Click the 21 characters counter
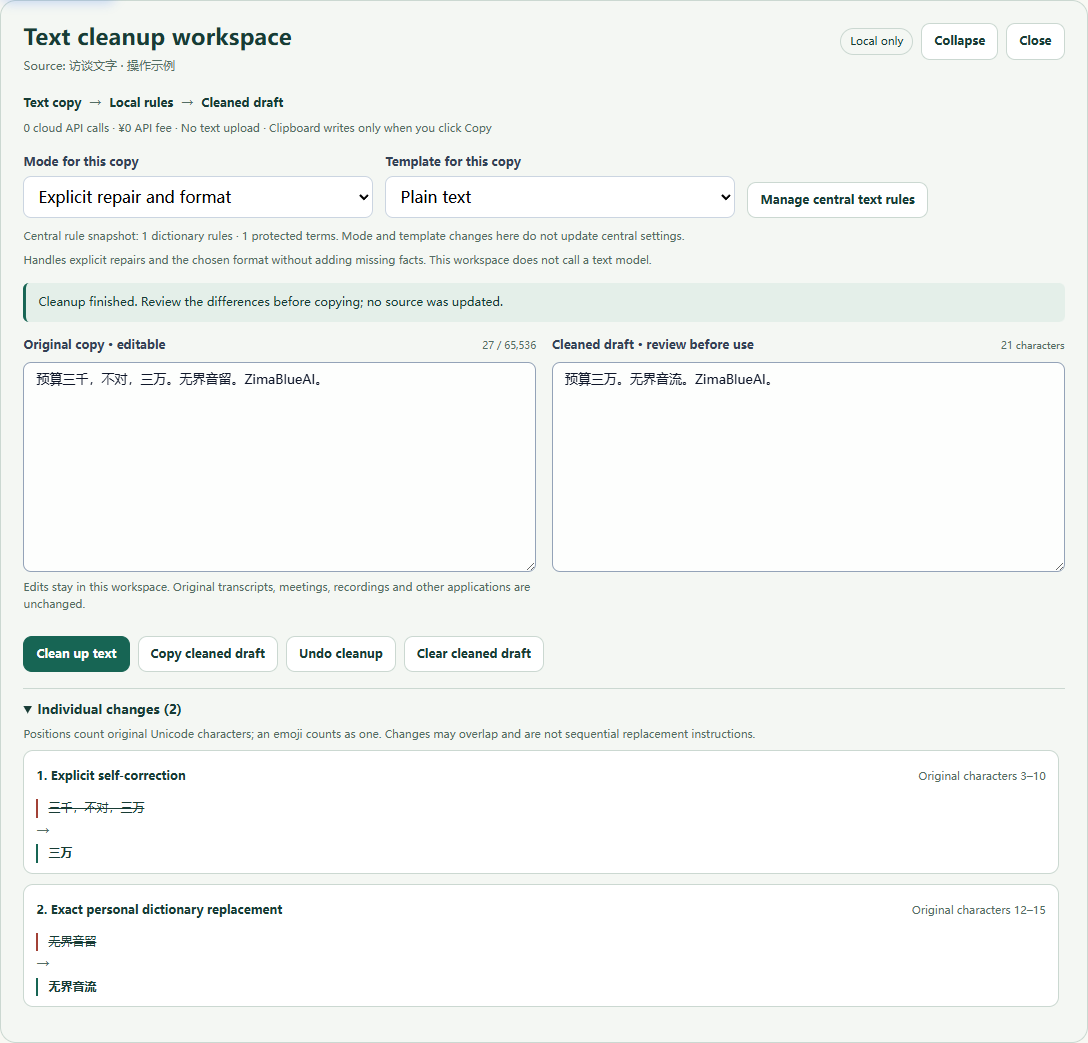Image resolution: width=1088 pixels, height=1043 pixels. 1032,345
